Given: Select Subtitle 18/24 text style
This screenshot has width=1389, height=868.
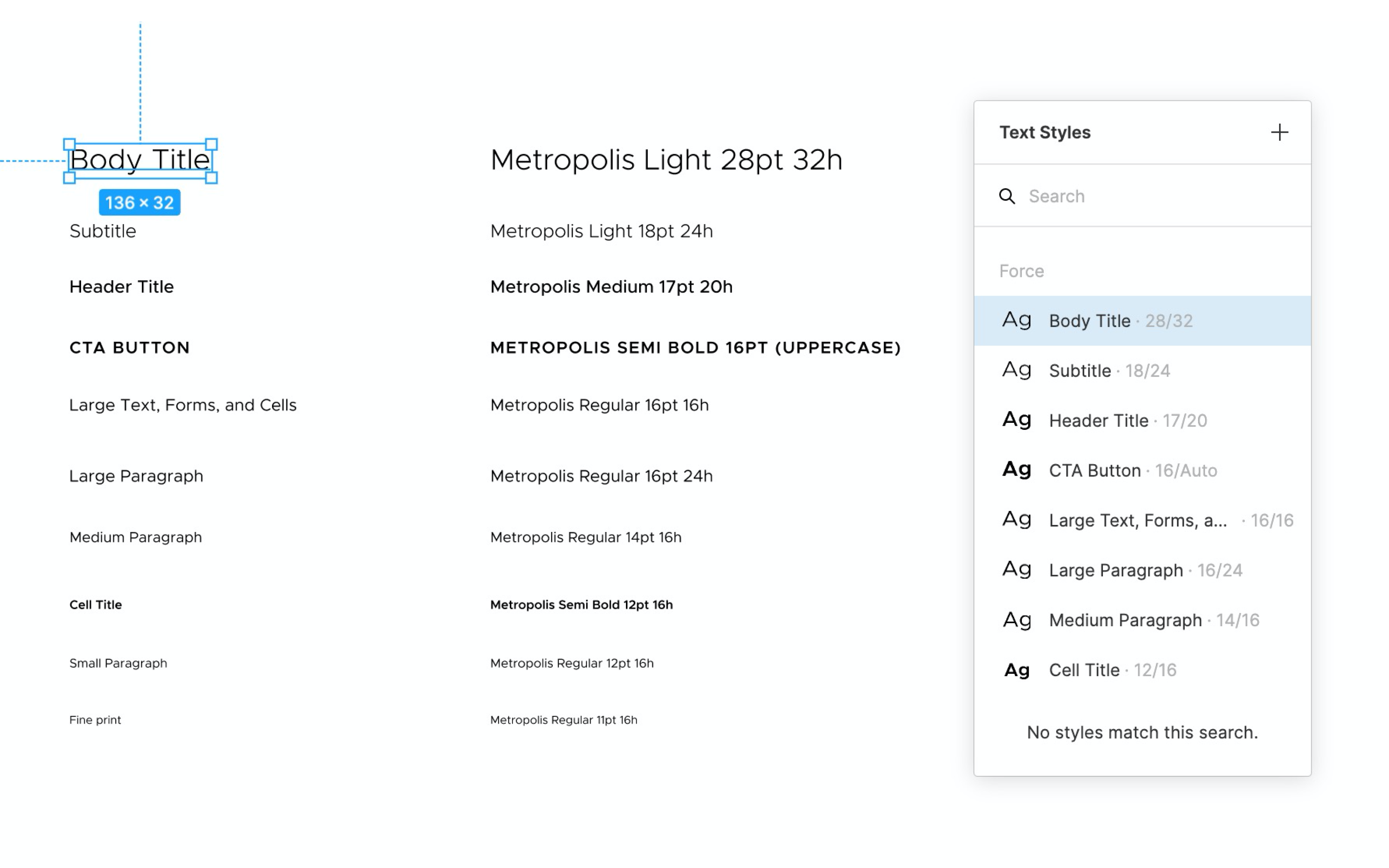Looking at the screenshot, I should pyautogui.click(x=1142, y=371).
